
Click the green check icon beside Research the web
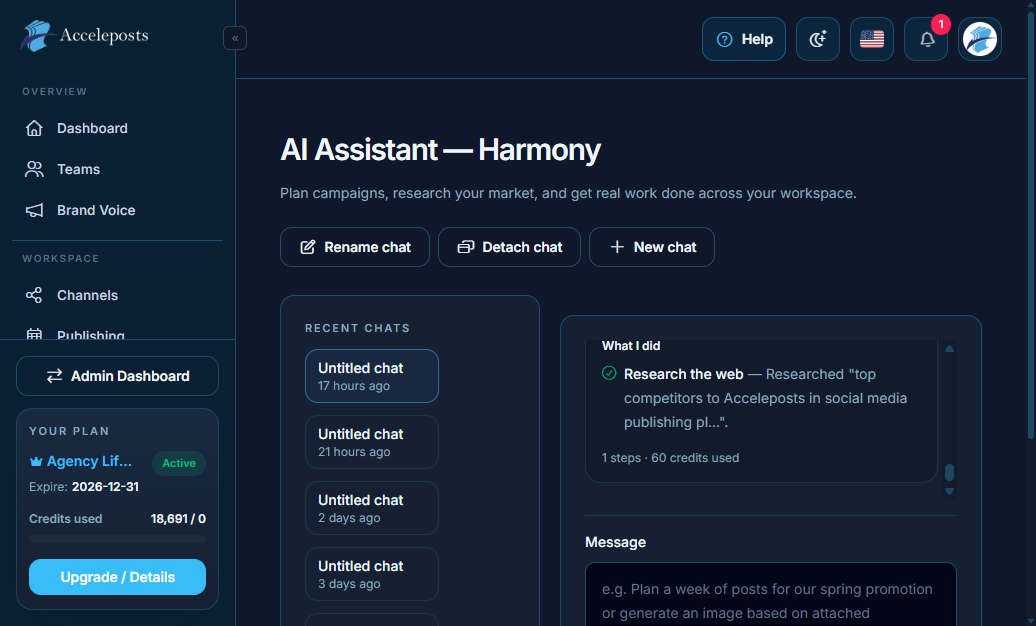tap(609, 373)
